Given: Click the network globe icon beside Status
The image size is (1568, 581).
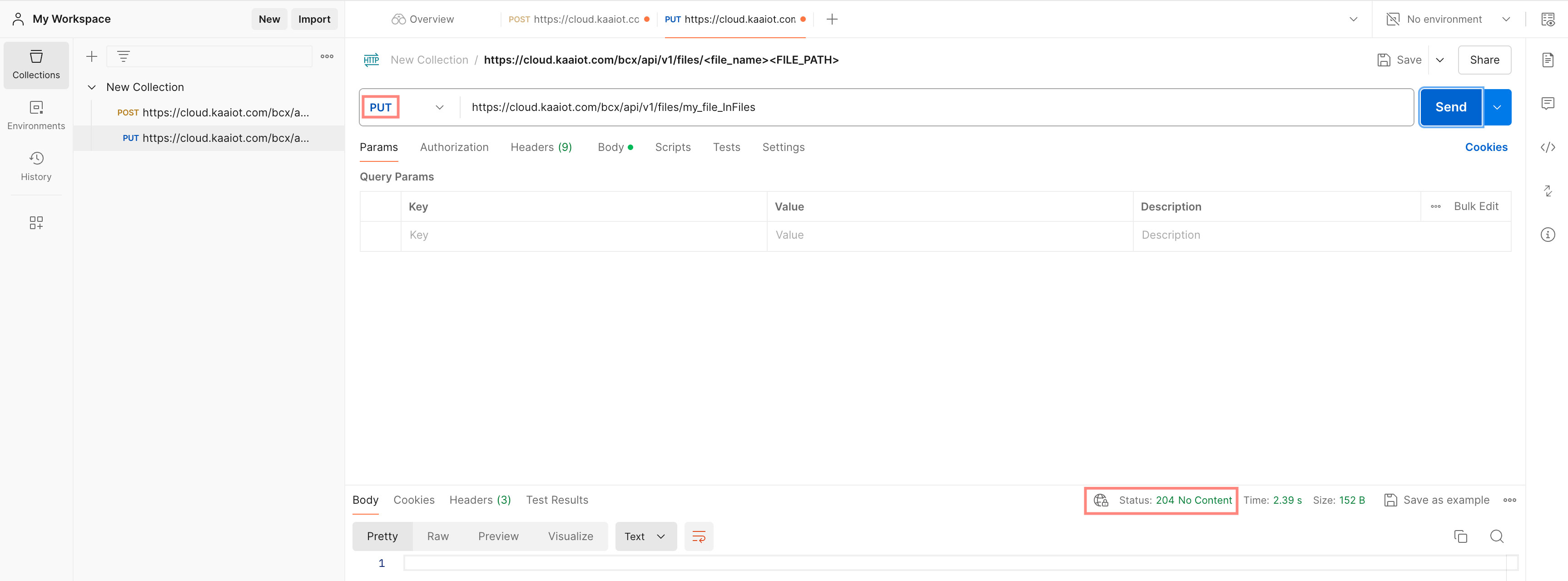Looking at the screenshot, I should pos(1101,500).
